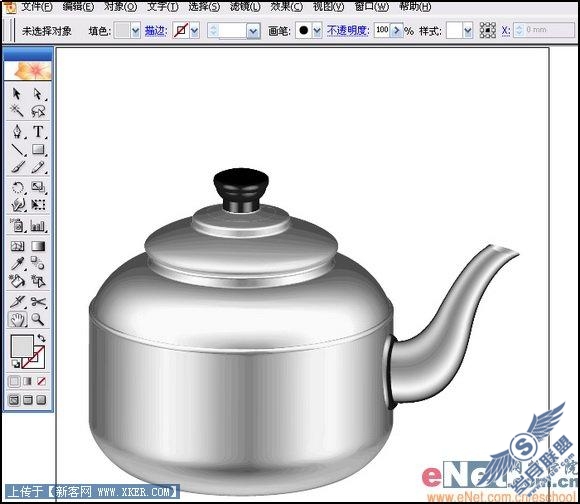Select the Warp tool
This screenshot has width=580, height=504.
click(x=17, y=204)
